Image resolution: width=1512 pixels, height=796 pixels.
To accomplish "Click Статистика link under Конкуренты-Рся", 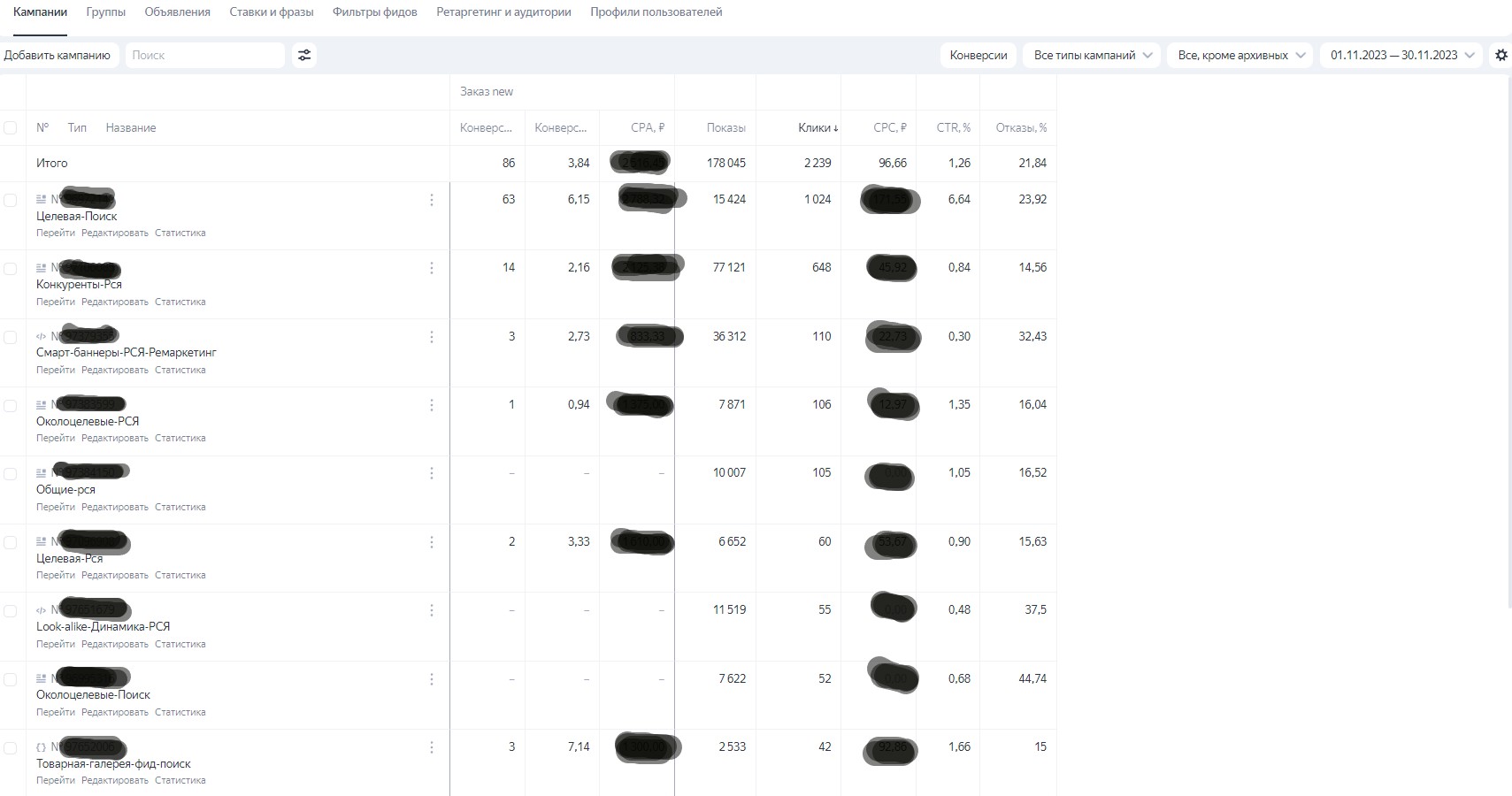I will (180, 302).
